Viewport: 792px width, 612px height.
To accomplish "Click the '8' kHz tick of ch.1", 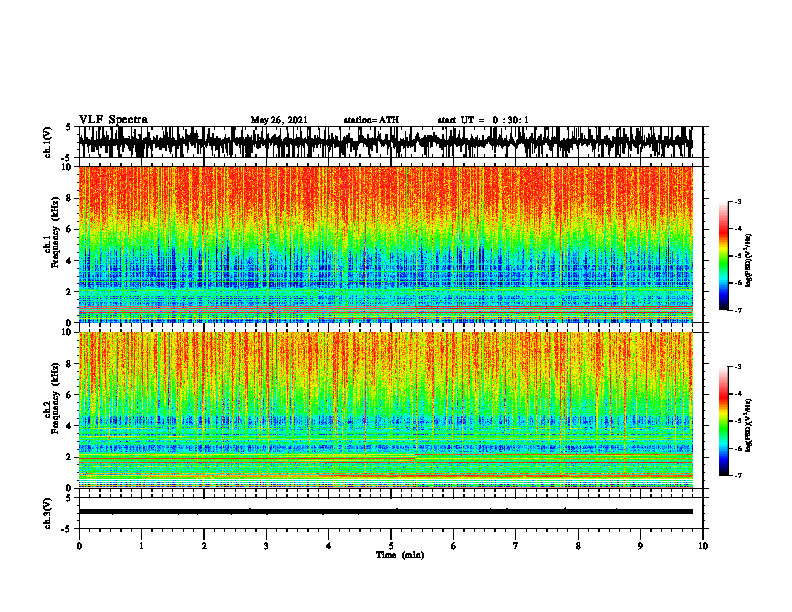I will point(69,198).
